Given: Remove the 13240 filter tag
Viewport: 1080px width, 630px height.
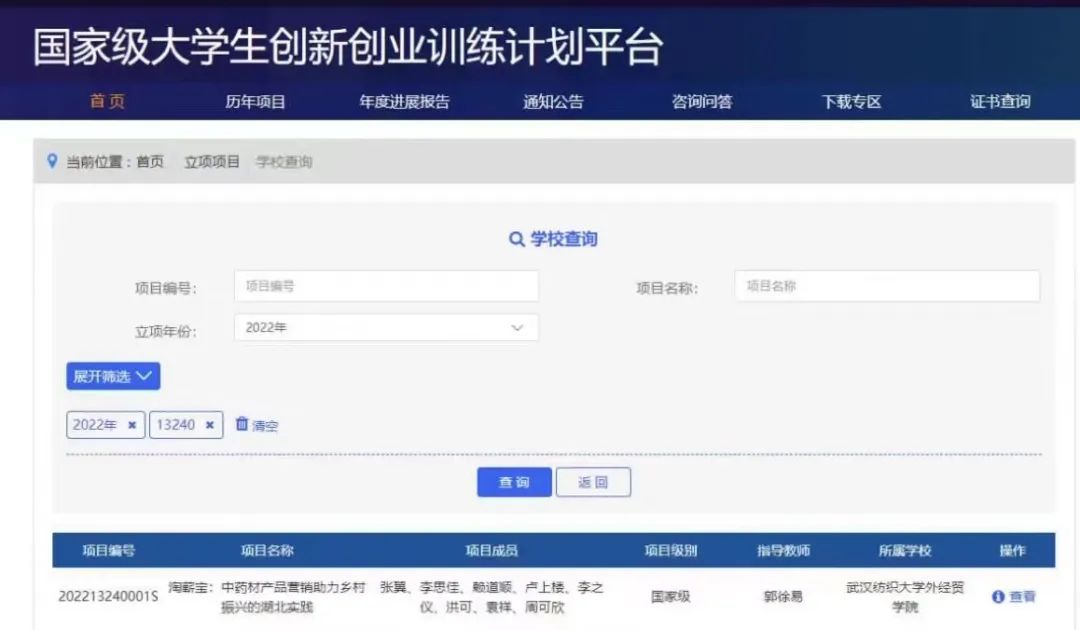Looking at the screenshot, I should [x=209, y=425].
